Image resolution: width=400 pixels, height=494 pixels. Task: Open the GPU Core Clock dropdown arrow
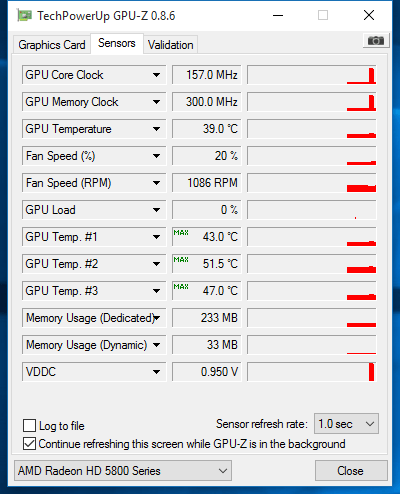click(156, 75)
